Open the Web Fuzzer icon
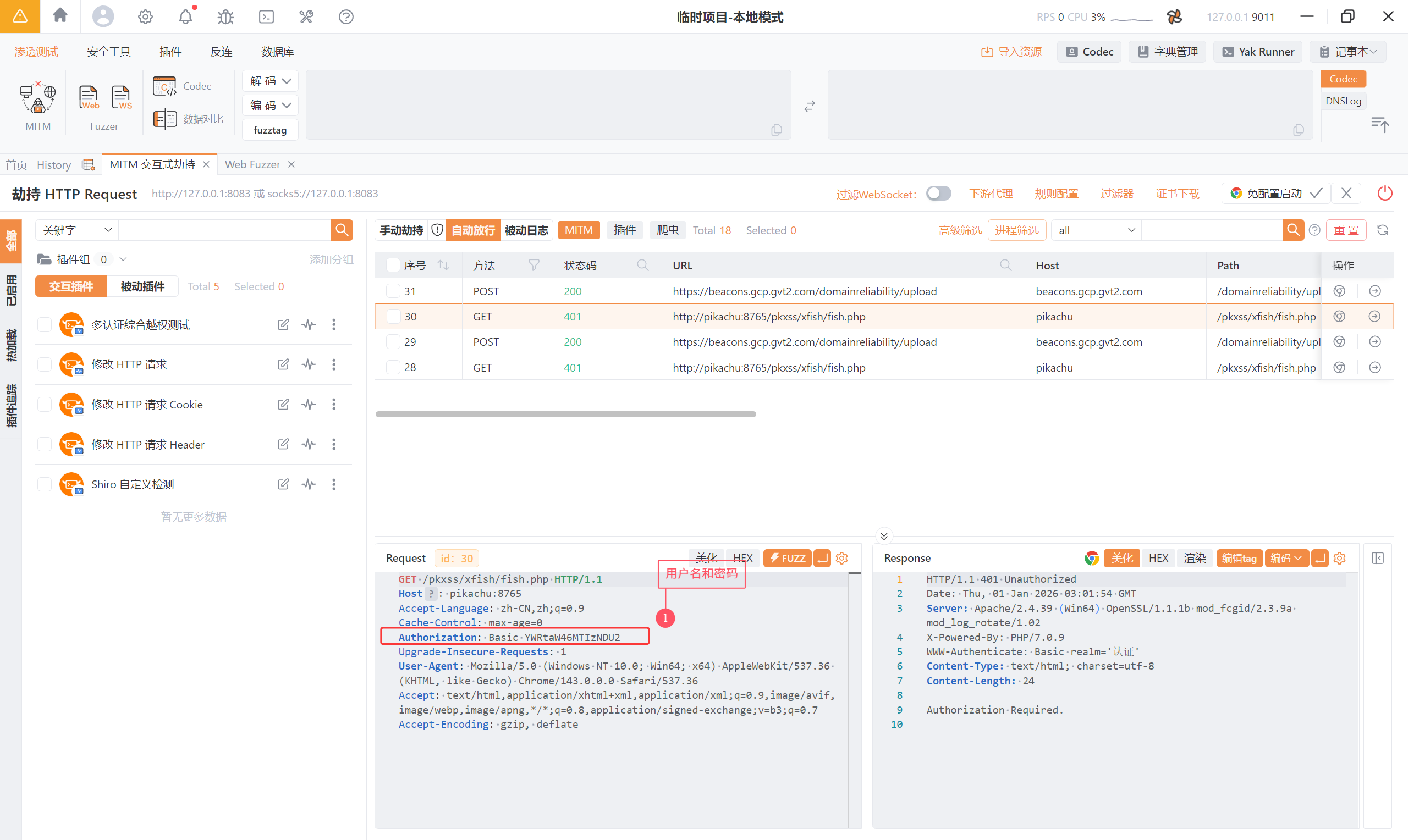Image resolution: width=1408 pixels, height=840 pixels. click(x=89, y=97)
